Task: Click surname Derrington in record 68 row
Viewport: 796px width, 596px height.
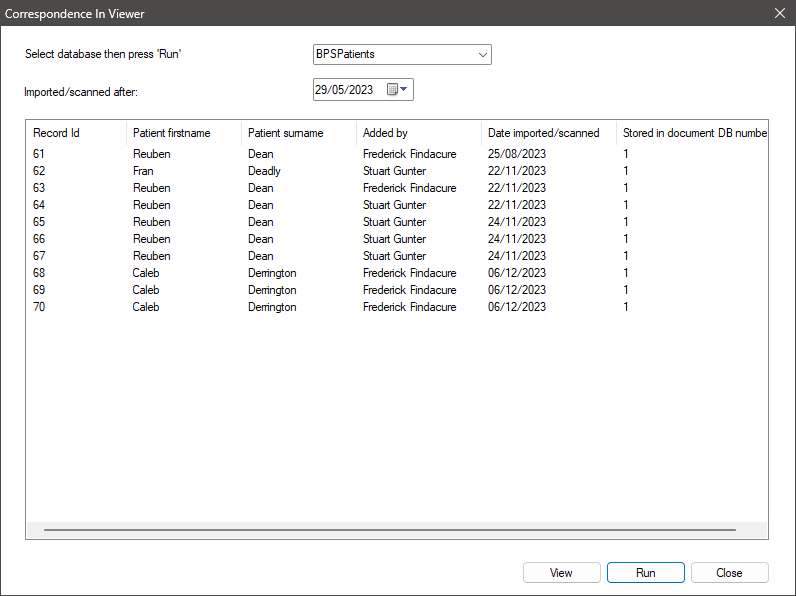Action: (272, 273)
